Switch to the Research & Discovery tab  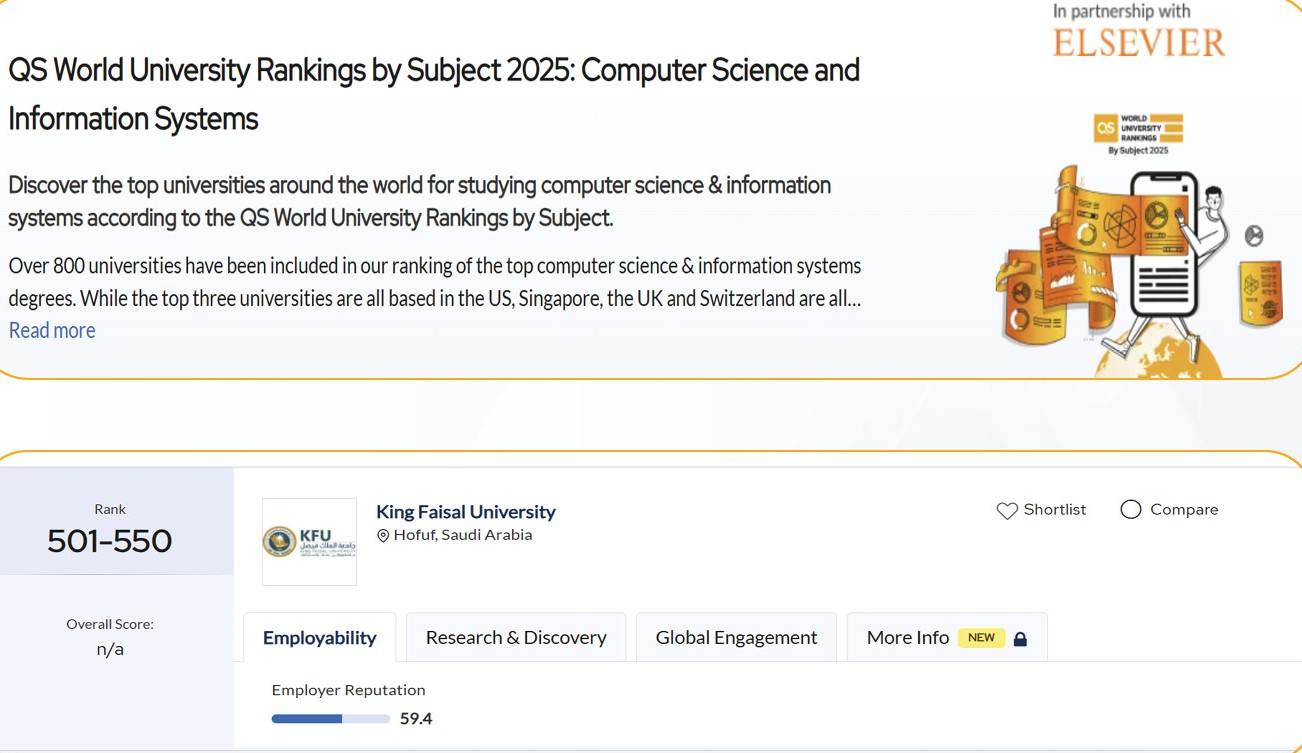[x=516, y=638]
